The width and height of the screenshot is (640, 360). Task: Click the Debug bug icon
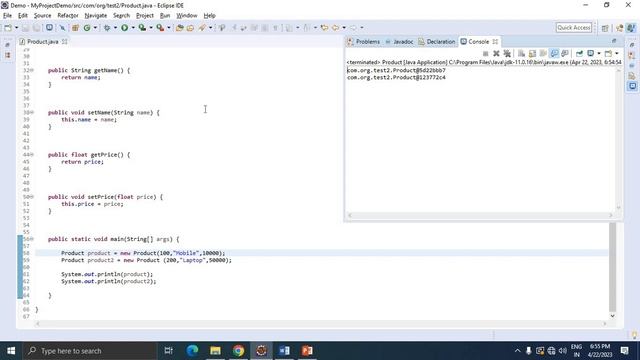click(107, 28)
